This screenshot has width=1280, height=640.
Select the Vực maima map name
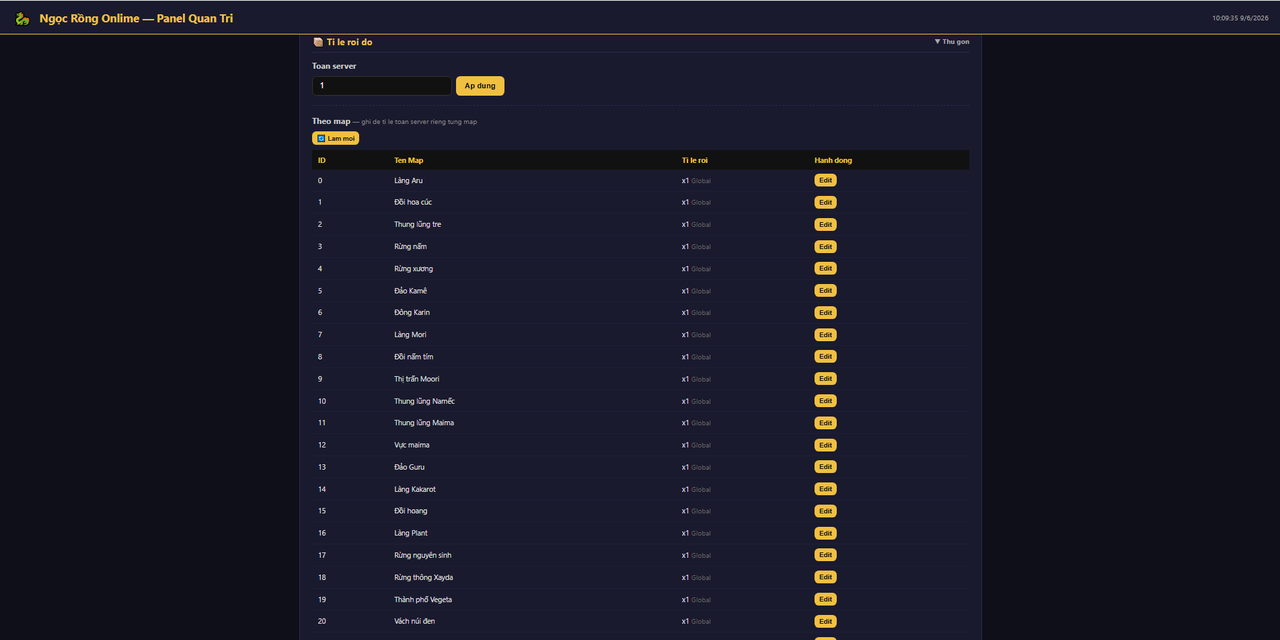click(x=410, y=445)
